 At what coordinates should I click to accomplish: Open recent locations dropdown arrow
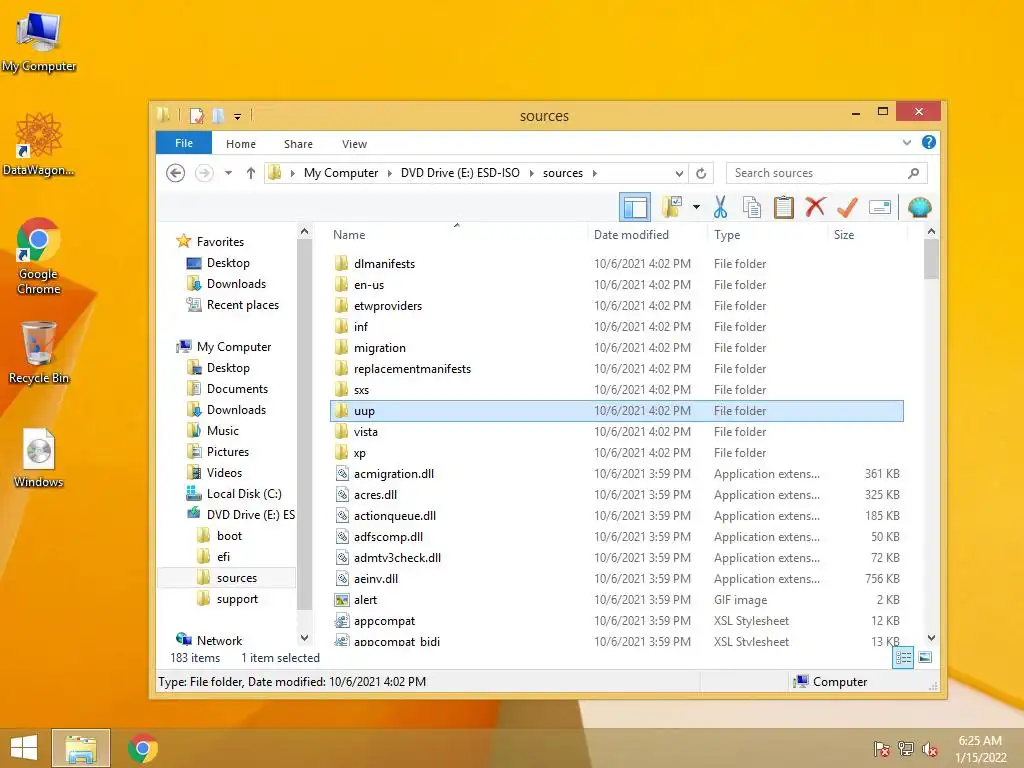coord(228,173)
